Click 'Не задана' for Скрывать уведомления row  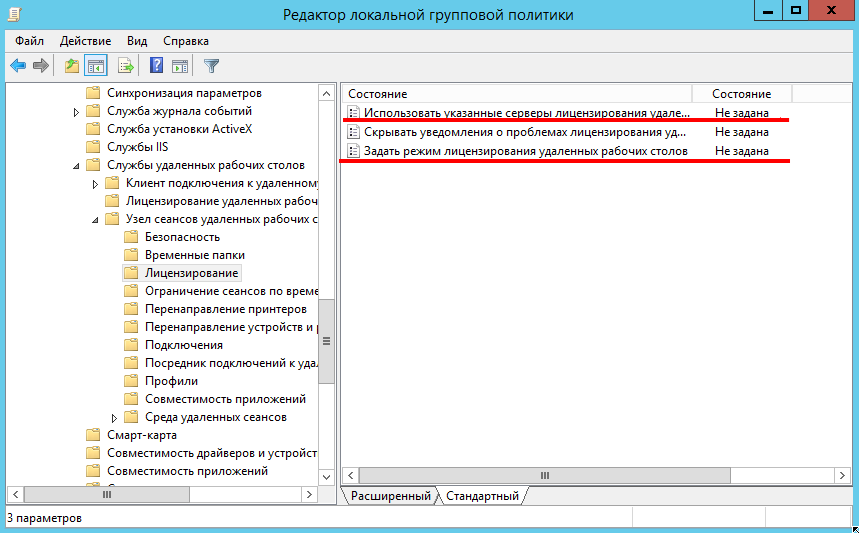(x=741, y=132)
